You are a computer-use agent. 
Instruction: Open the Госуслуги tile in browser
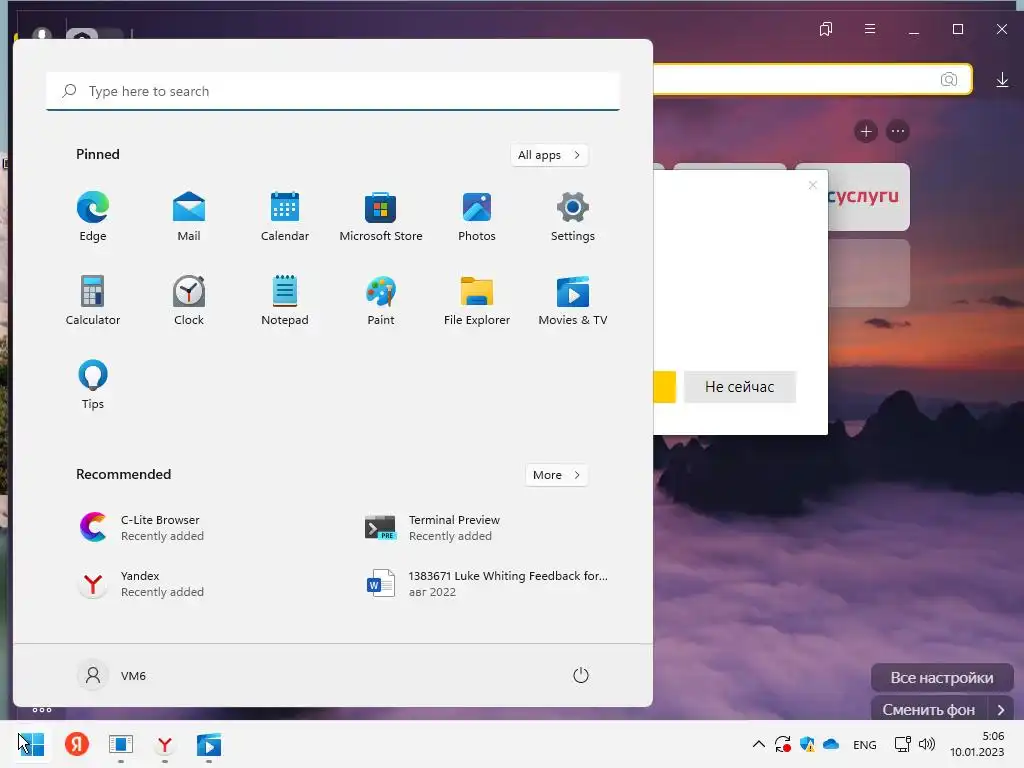coord(869,197)
